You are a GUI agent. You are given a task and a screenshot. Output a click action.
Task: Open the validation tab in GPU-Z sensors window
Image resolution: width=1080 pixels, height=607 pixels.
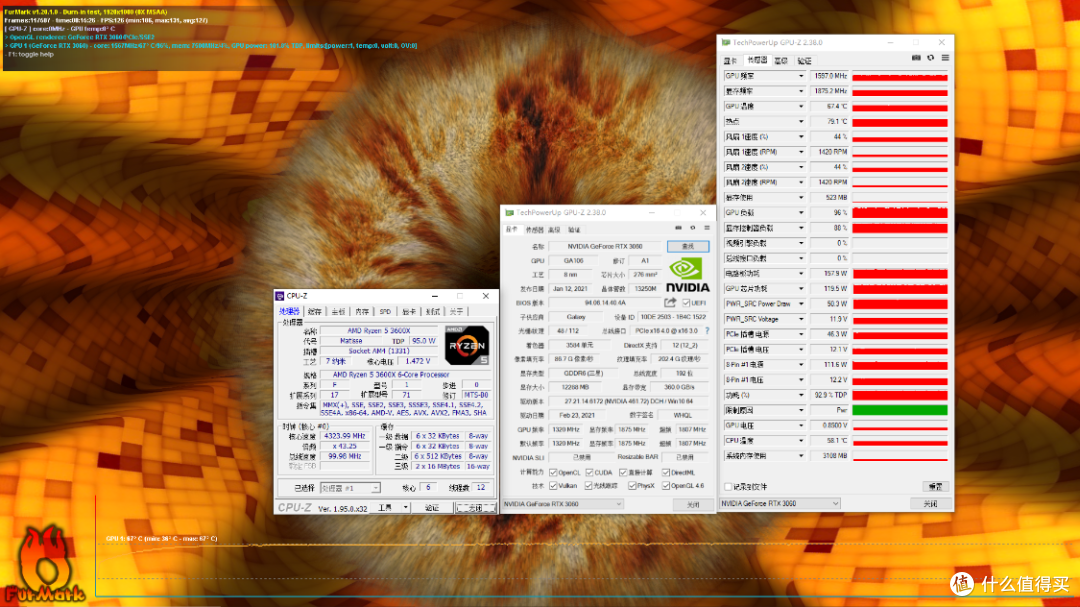[x=804, y=61]
